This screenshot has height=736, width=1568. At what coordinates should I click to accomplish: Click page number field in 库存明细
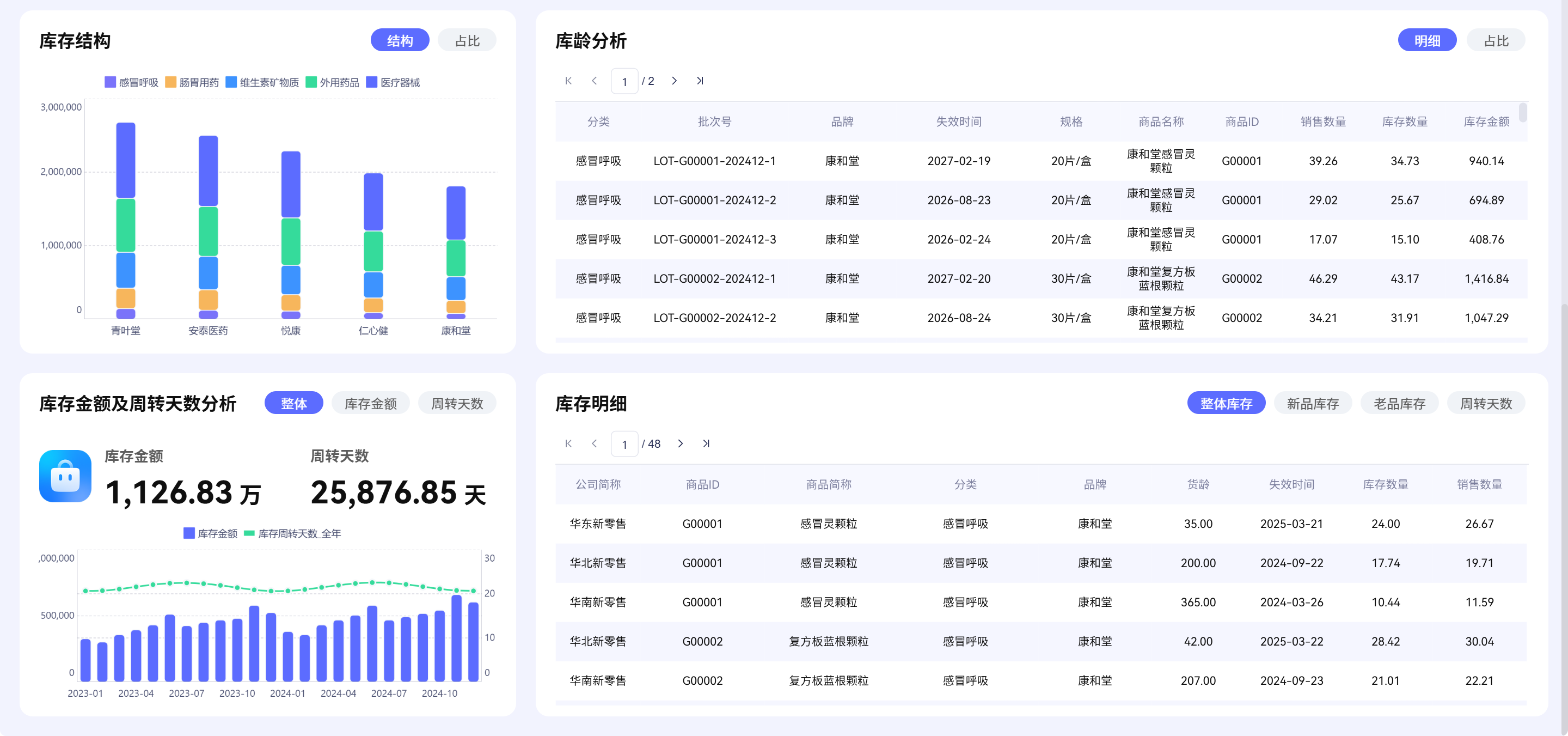coord(624,444)
